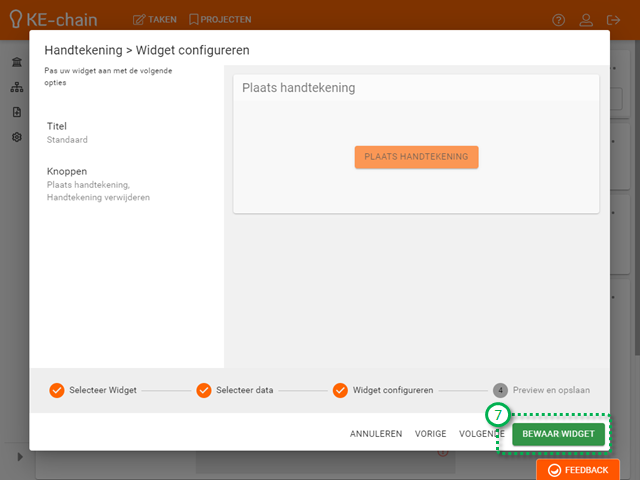Open the settings gear sidebar icon

pos(16,137)
